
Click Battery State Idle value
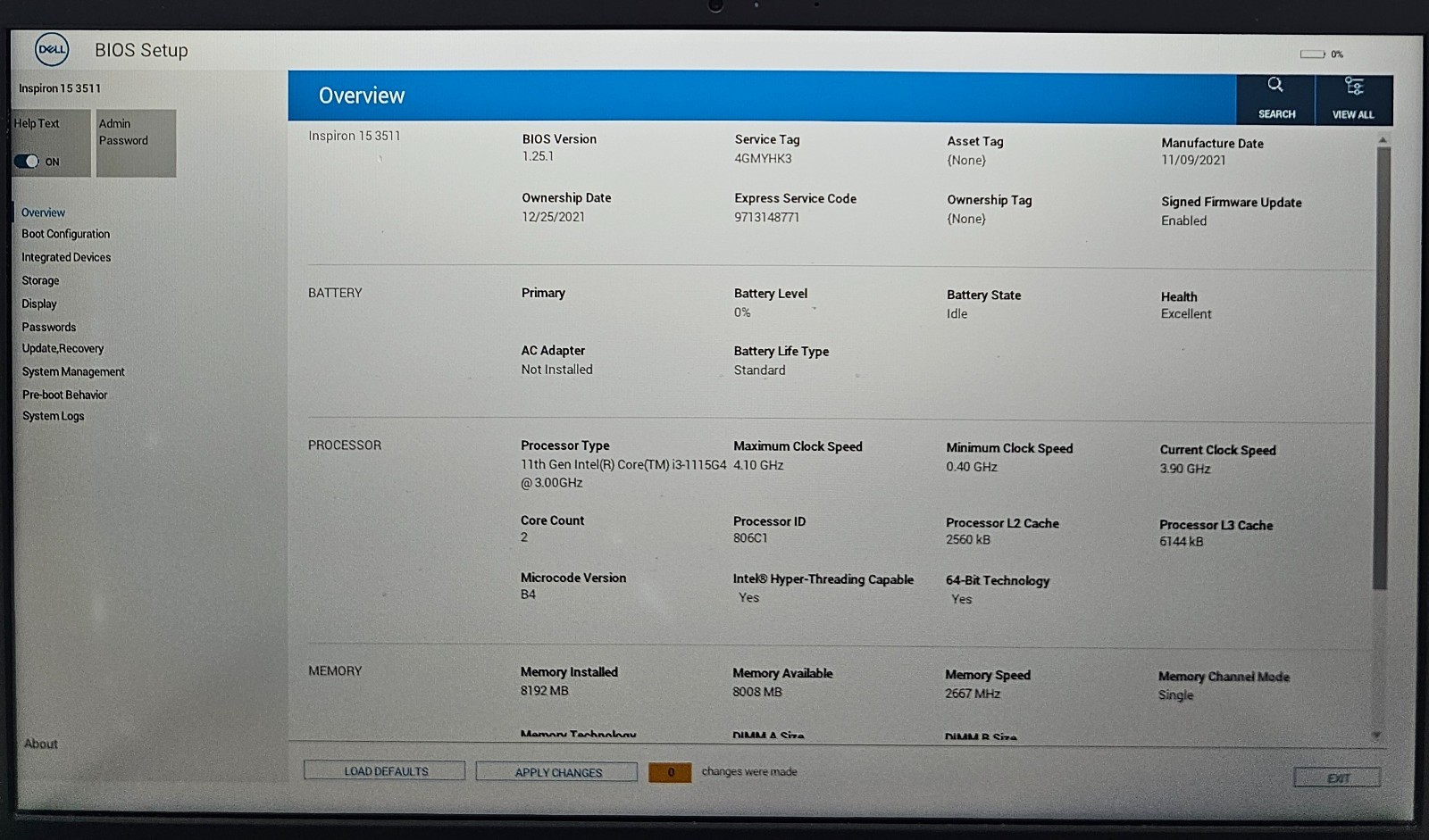click(x=957, y=313)
